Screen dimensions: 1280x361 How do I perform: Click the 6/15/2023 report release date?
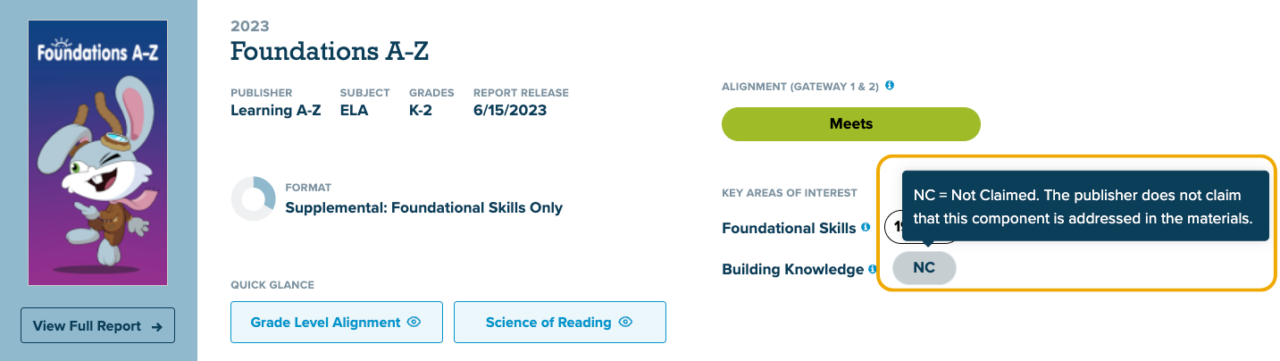point(510,111)
